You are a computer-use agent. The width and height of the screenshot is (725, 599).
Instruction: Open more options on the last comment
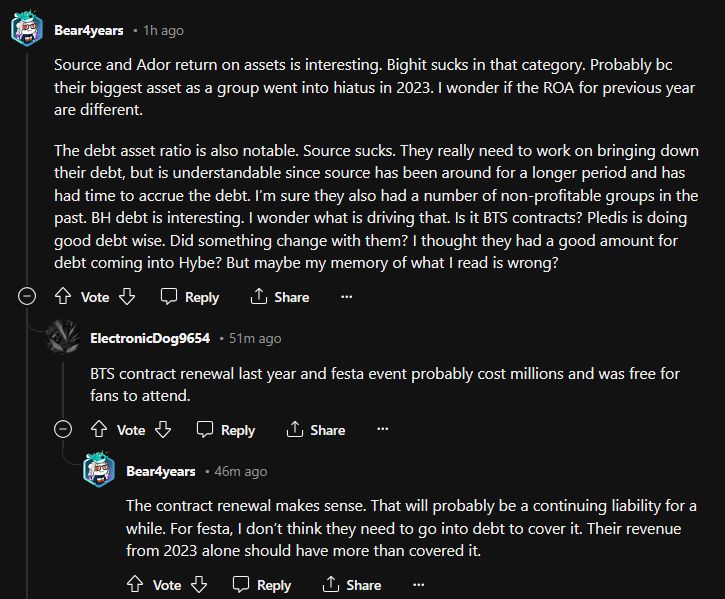(418, 585)
